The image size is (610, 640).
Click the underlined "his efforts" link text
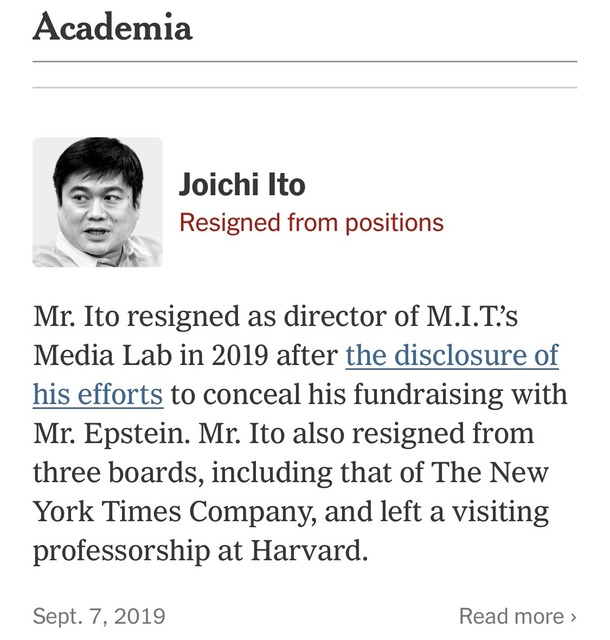(x=97, y=394)
